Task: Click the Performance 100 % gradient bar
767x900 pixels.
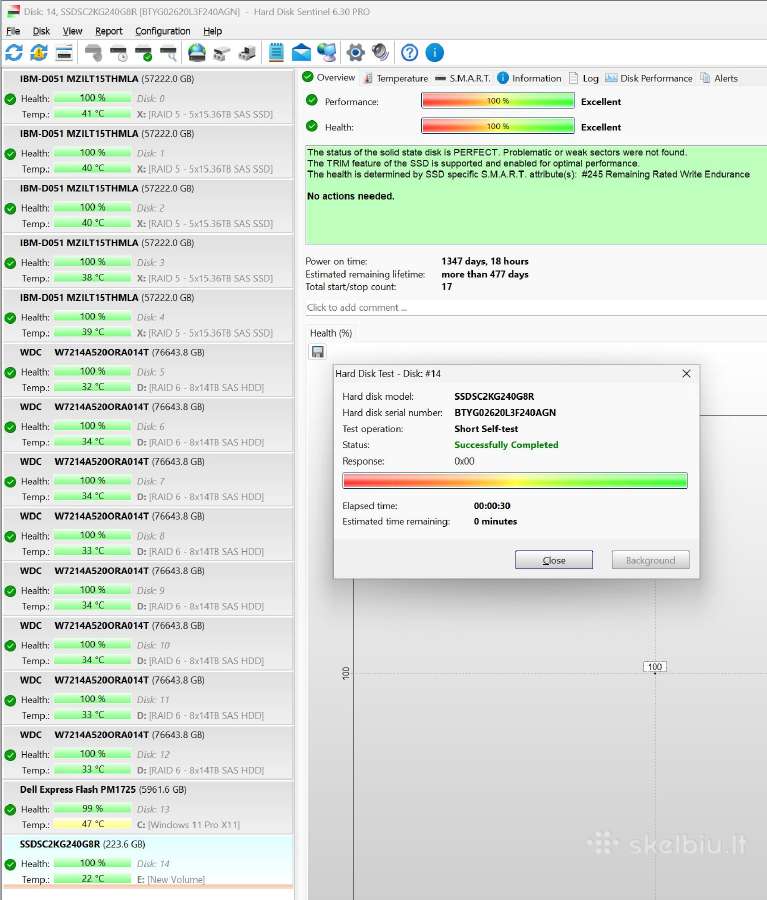Action: coord(498,100)
